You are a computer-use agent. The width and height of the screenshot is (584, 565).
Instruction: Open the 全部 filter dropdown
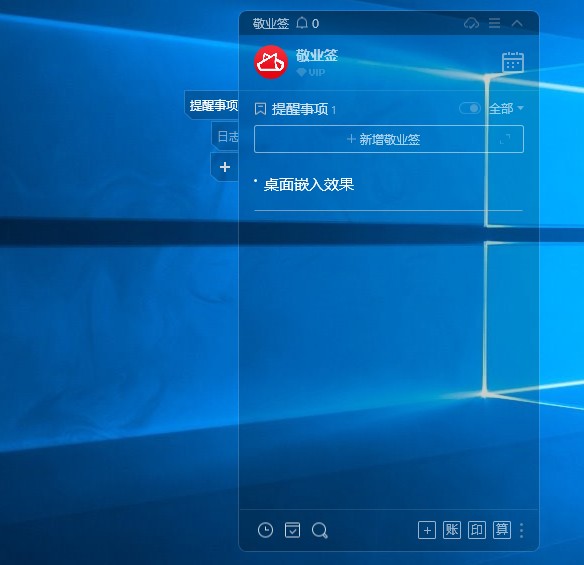[x=506, y=108]
